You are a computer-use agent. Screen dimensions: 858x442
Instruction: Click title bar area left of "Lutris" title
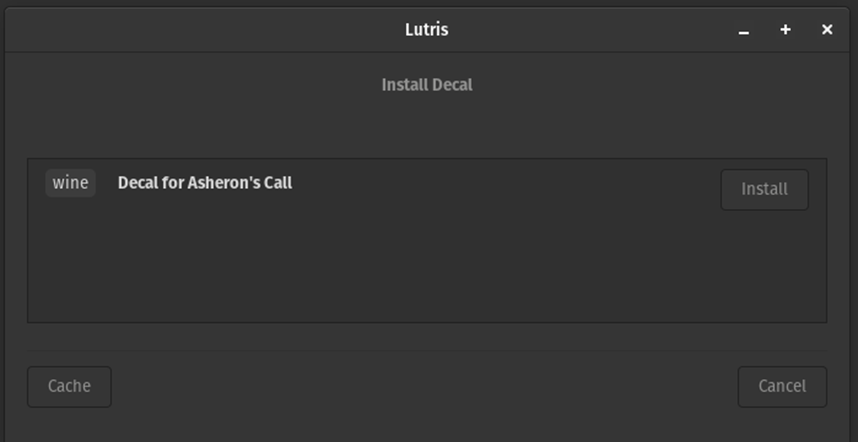[x=200, y=29]
